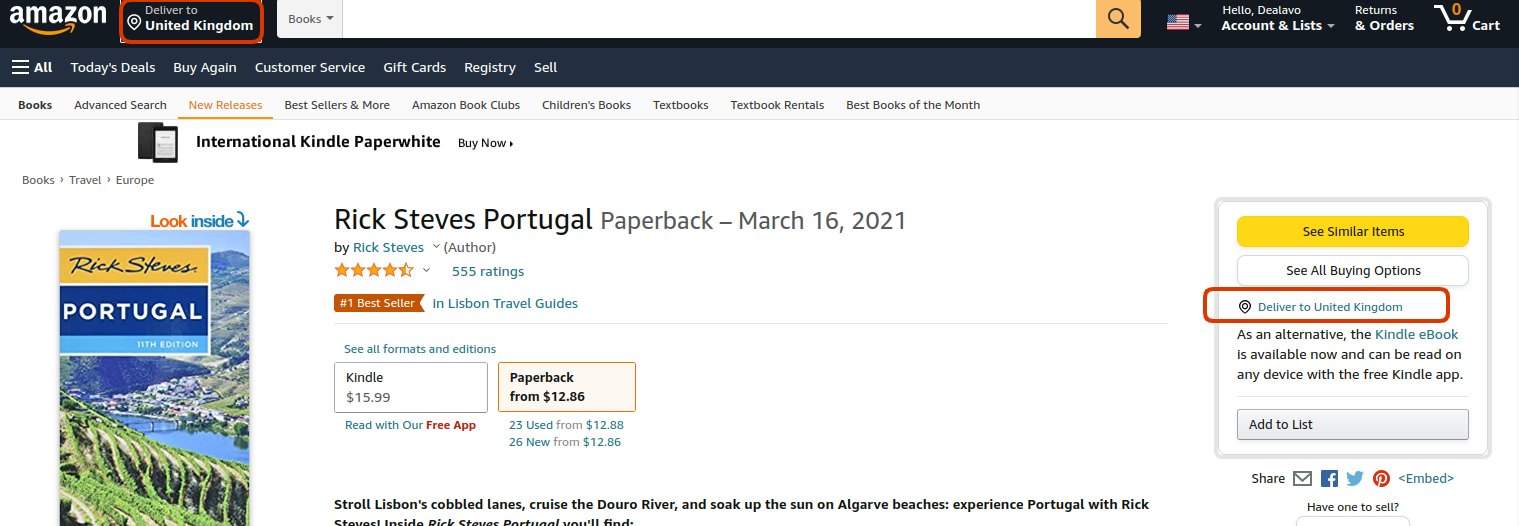Open the New Releases tab
The image size is (1519, 526).
tap(225, 105)
